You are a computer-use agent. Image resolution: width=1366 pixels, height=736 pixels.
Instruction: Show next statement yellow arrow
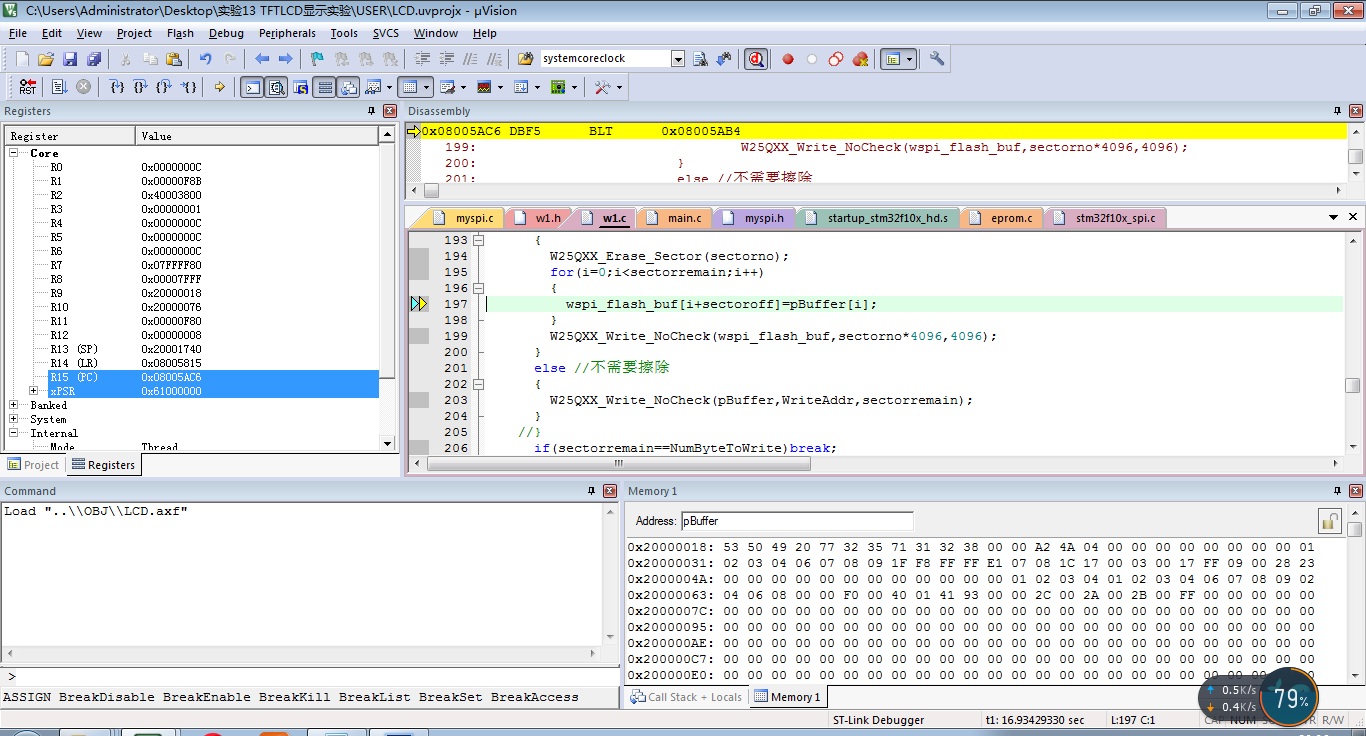(x=219, y=87)
